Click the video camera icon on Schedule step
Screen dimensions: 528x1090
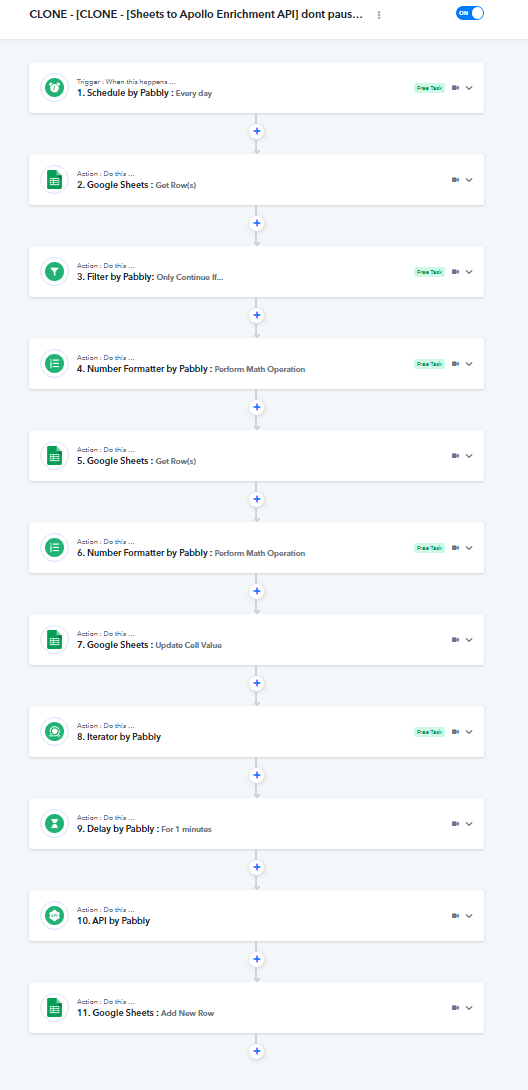tap(456, 88)
